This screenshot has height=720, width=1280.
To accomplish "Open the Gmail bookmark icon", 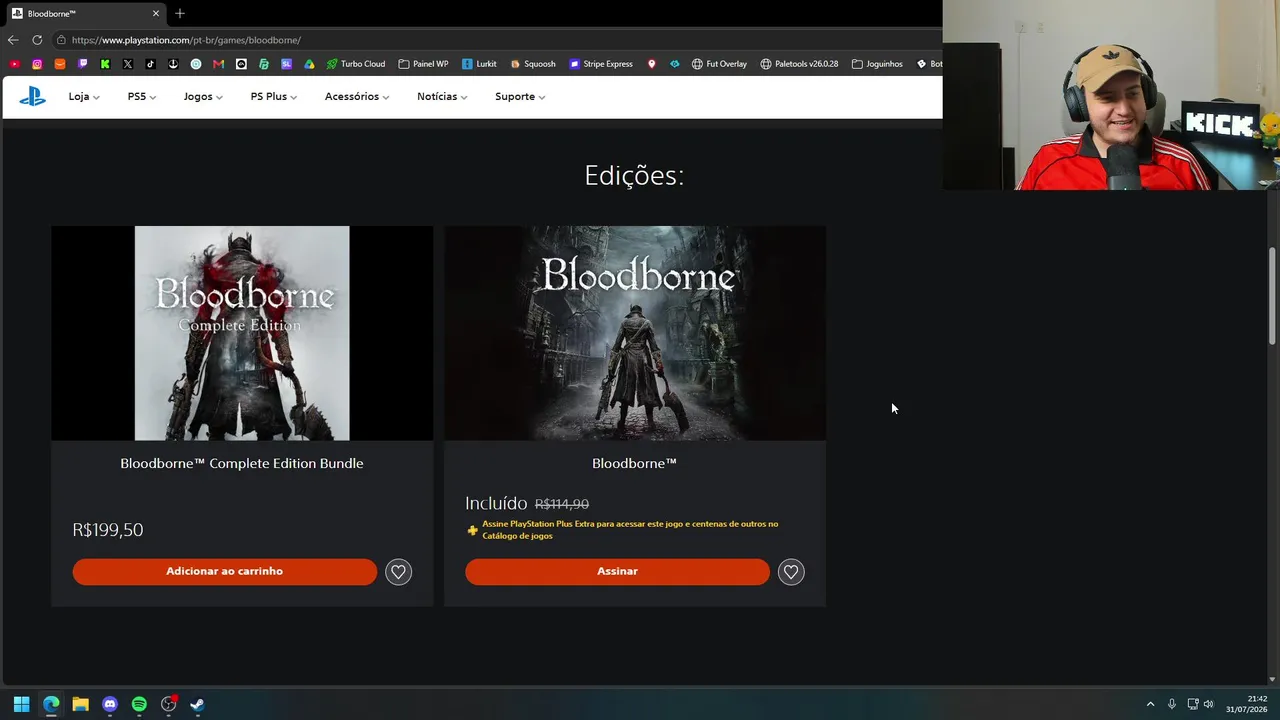I will 218,64.
